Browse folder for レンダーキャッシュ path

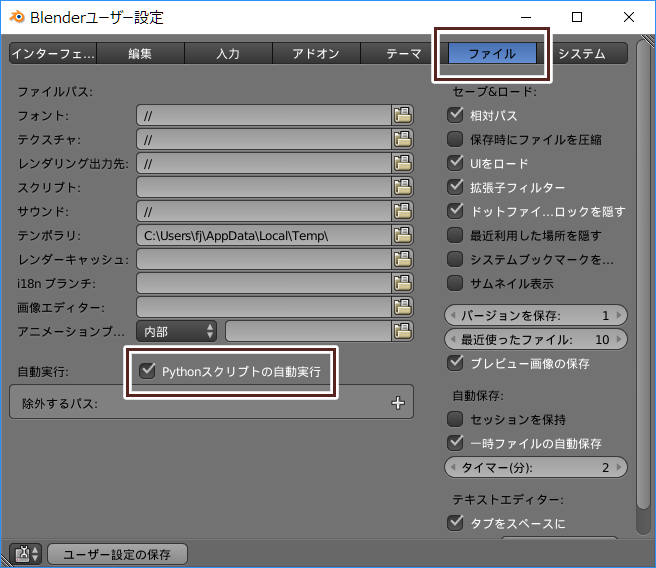[x=403, y=259]
